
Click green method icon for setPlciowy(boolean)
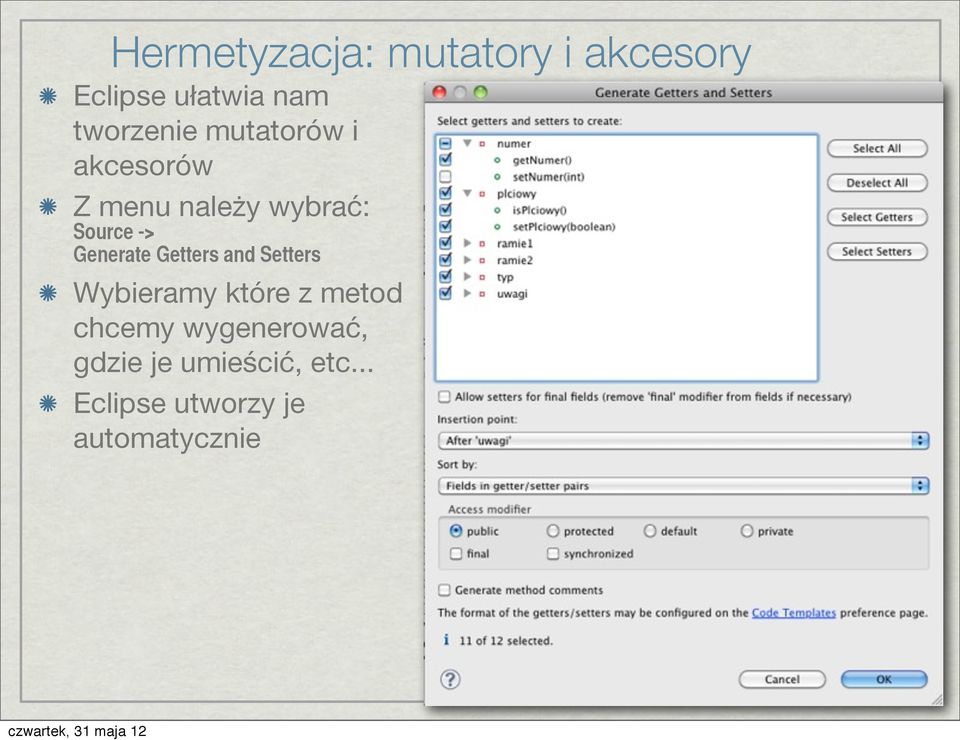[x=497, y=227]
